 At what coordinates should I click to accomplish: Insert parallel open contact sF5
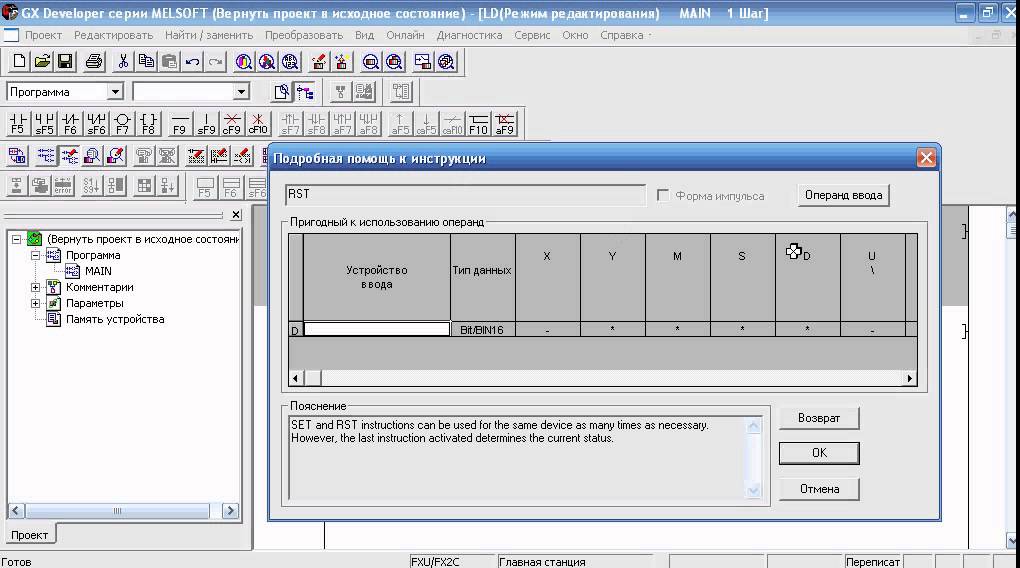point(44,124)
